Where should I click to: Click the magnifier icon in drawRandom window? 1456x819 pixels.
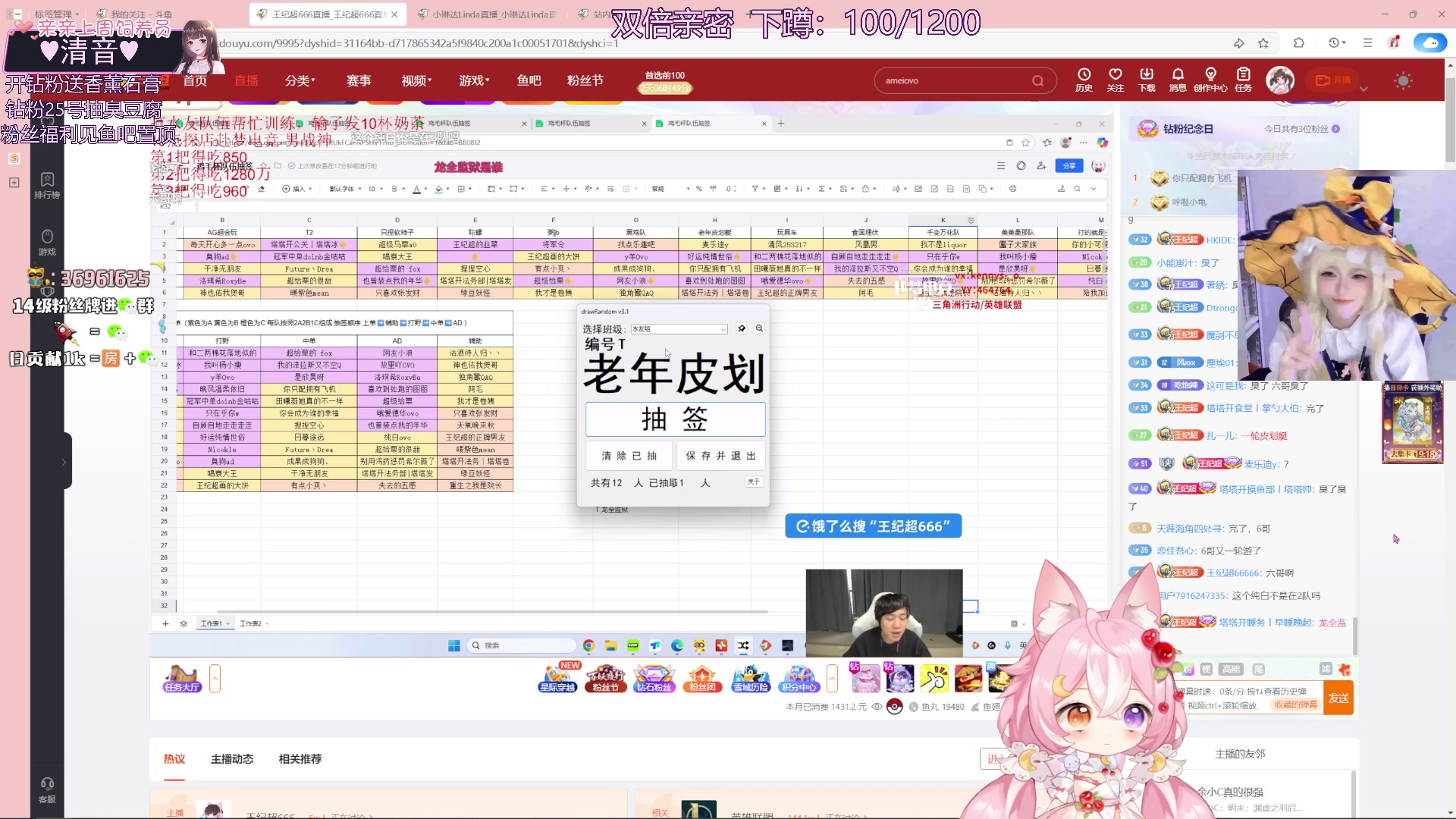tap(759, 328)
